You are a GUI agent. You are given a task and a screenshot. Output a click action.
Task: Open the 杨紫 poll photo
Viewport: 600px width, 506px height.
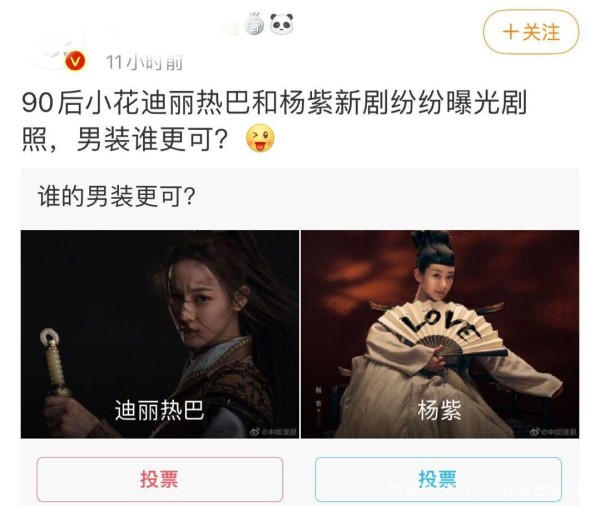point(440,334)
